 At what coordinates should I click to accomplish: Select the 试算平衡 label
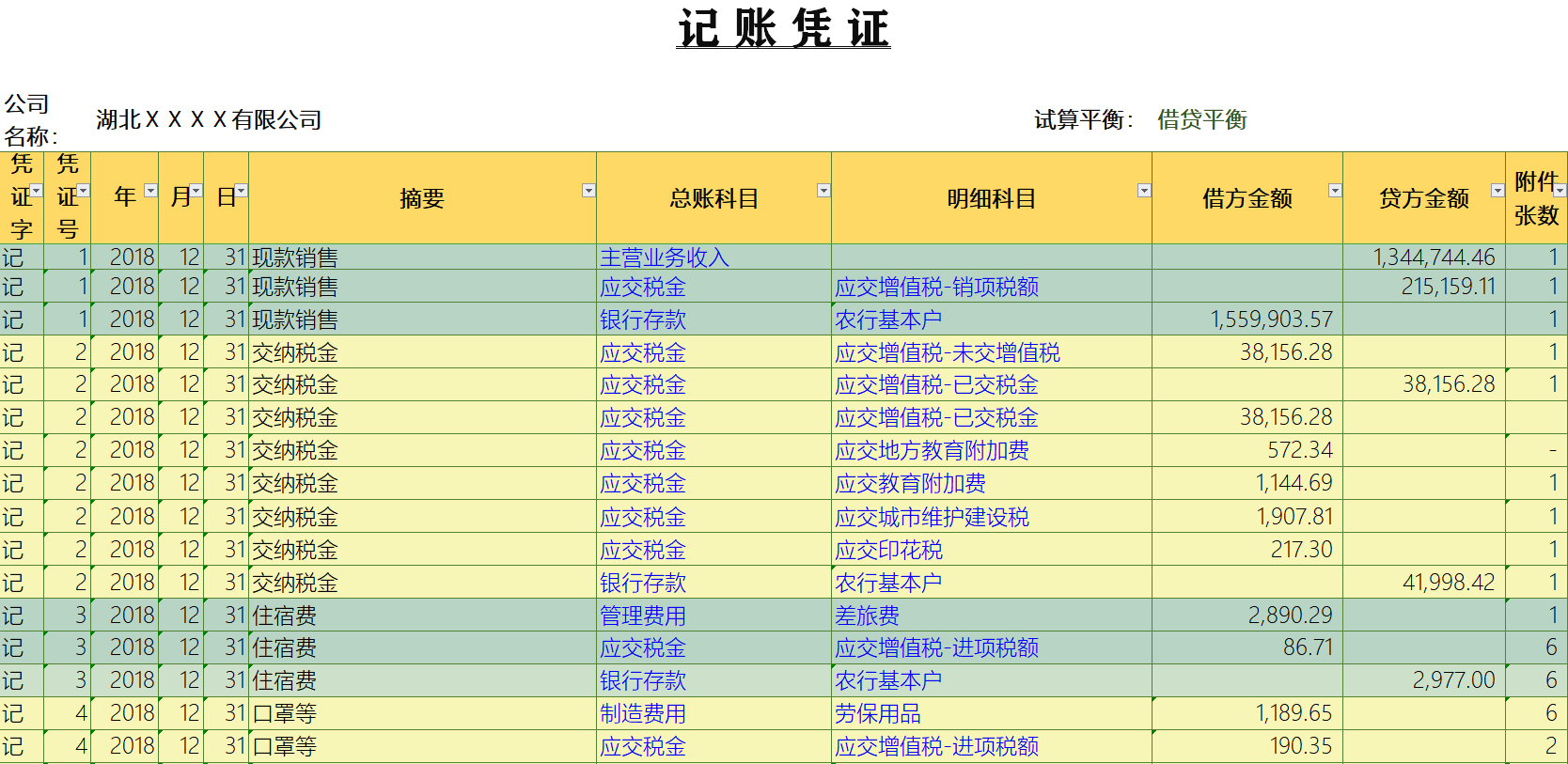coord(1084,120)
